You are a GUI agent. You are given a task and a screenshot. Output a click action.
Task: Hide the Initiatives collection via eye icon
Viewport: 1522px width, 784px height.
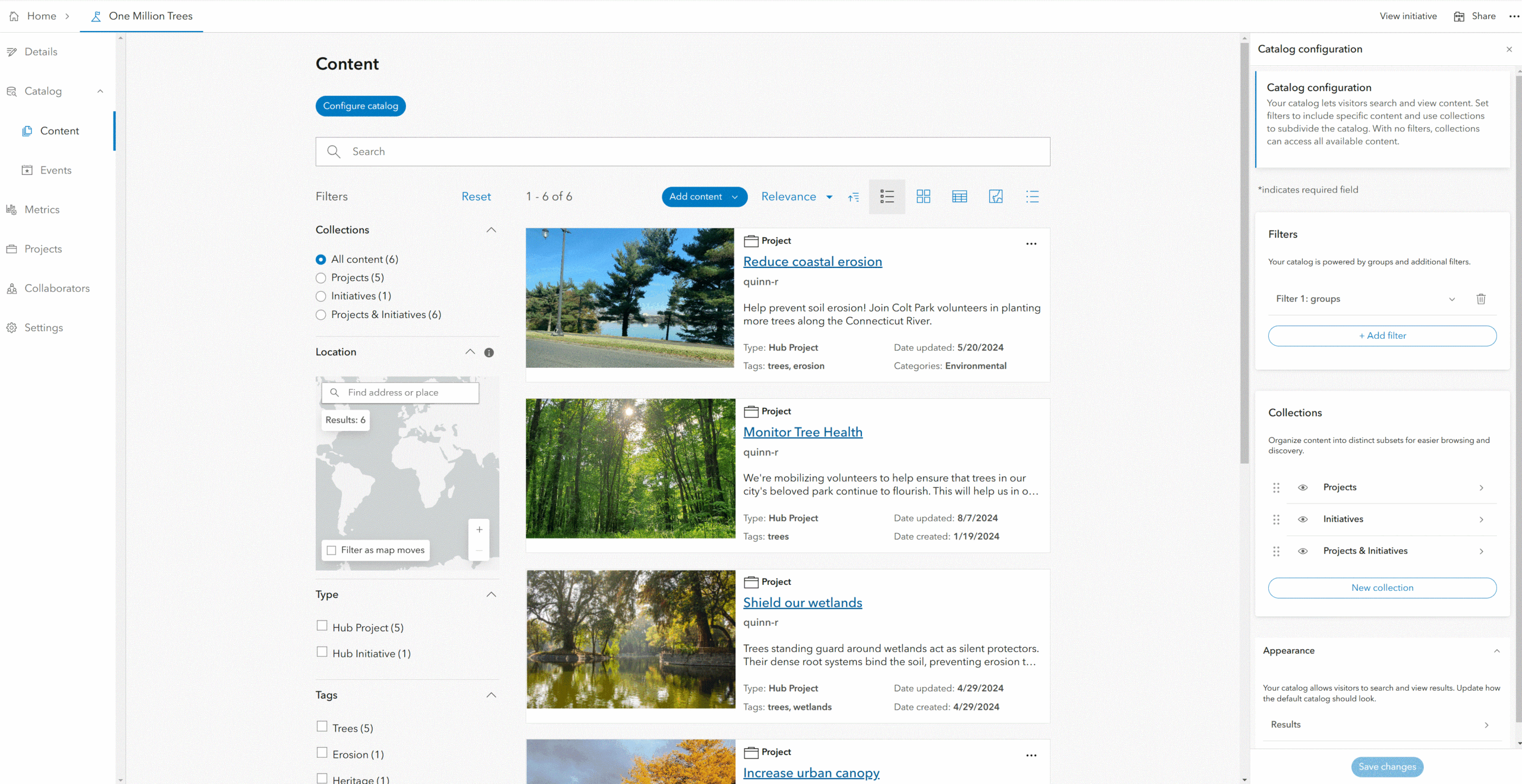[1303, 519]
